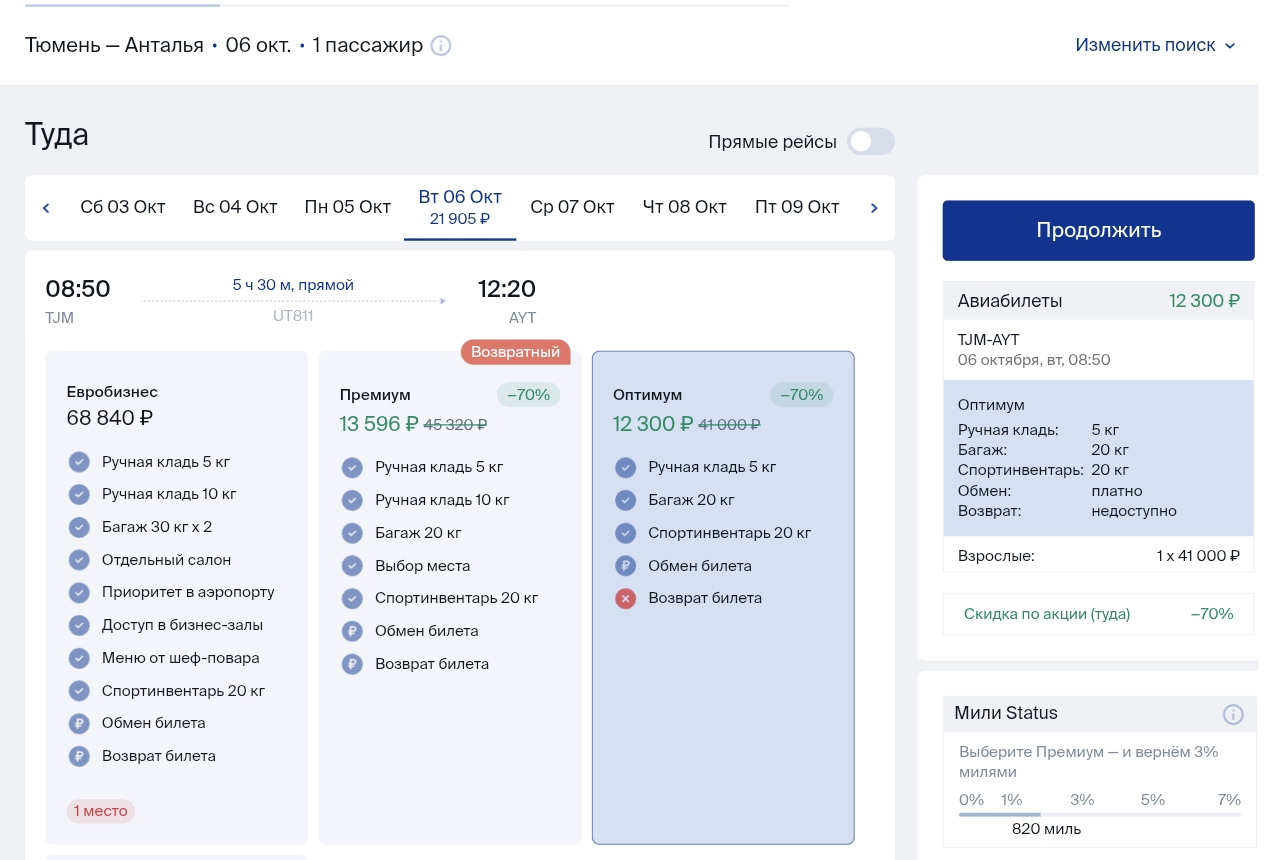
Task: Click the Мили Status percentage progress bar
Action: (x=1100, y=814)
